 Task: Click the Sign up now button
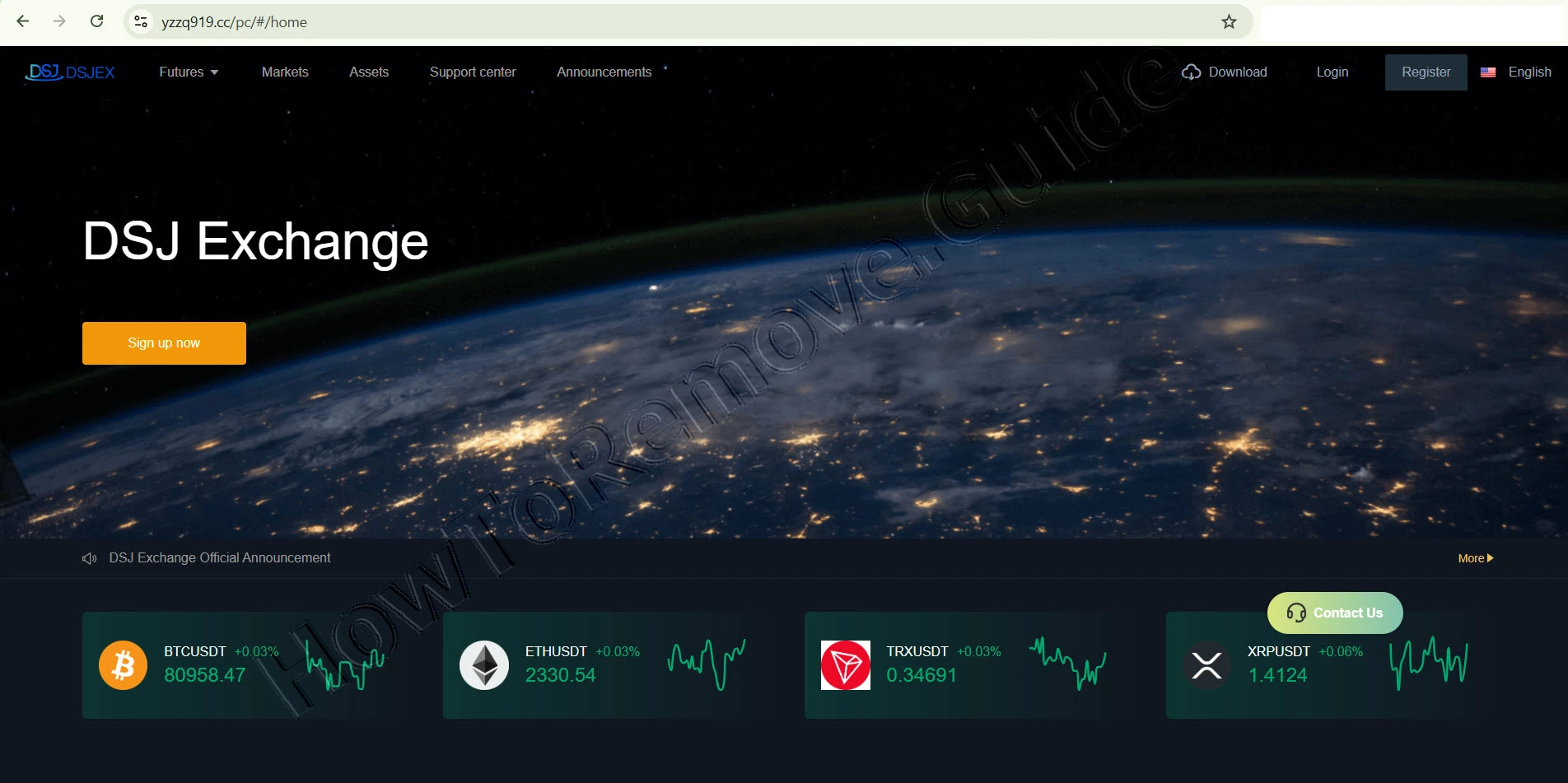point(164,343)
